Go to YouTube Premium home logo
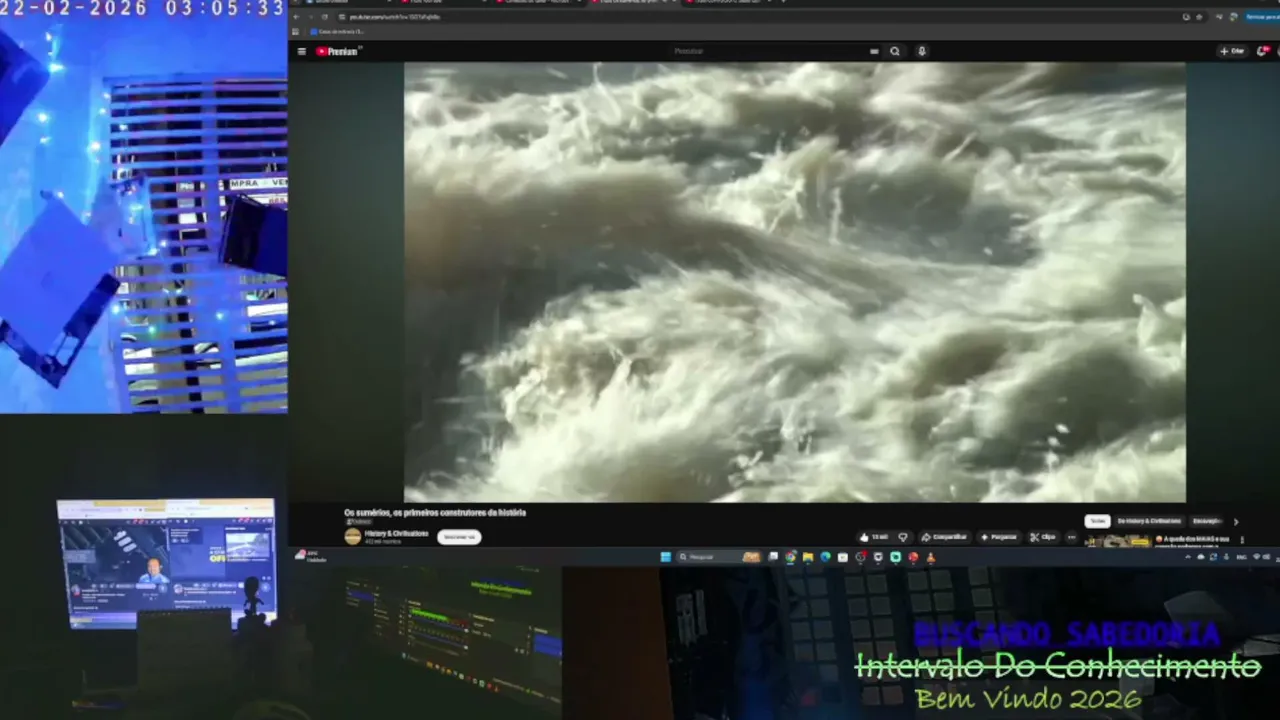The image size is (1280, 720). click(x=338, y=51)
